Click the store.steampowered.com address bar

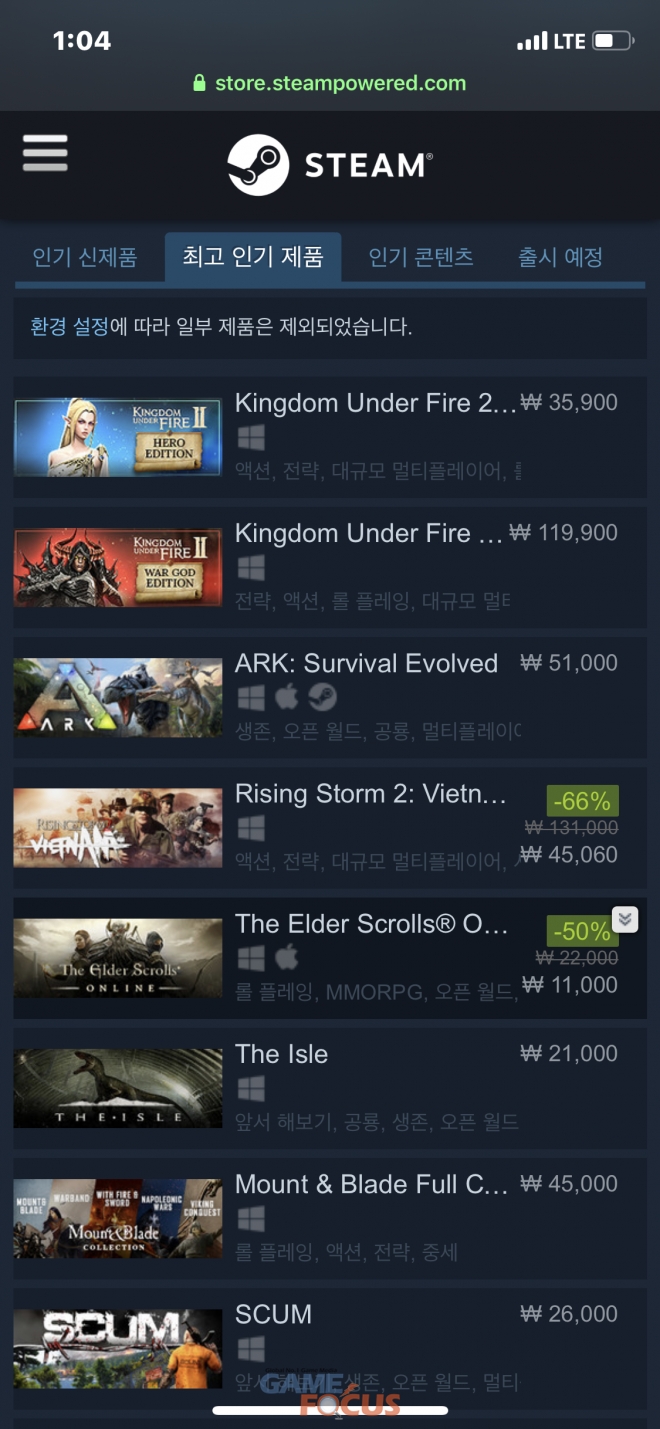coord(330,83)
